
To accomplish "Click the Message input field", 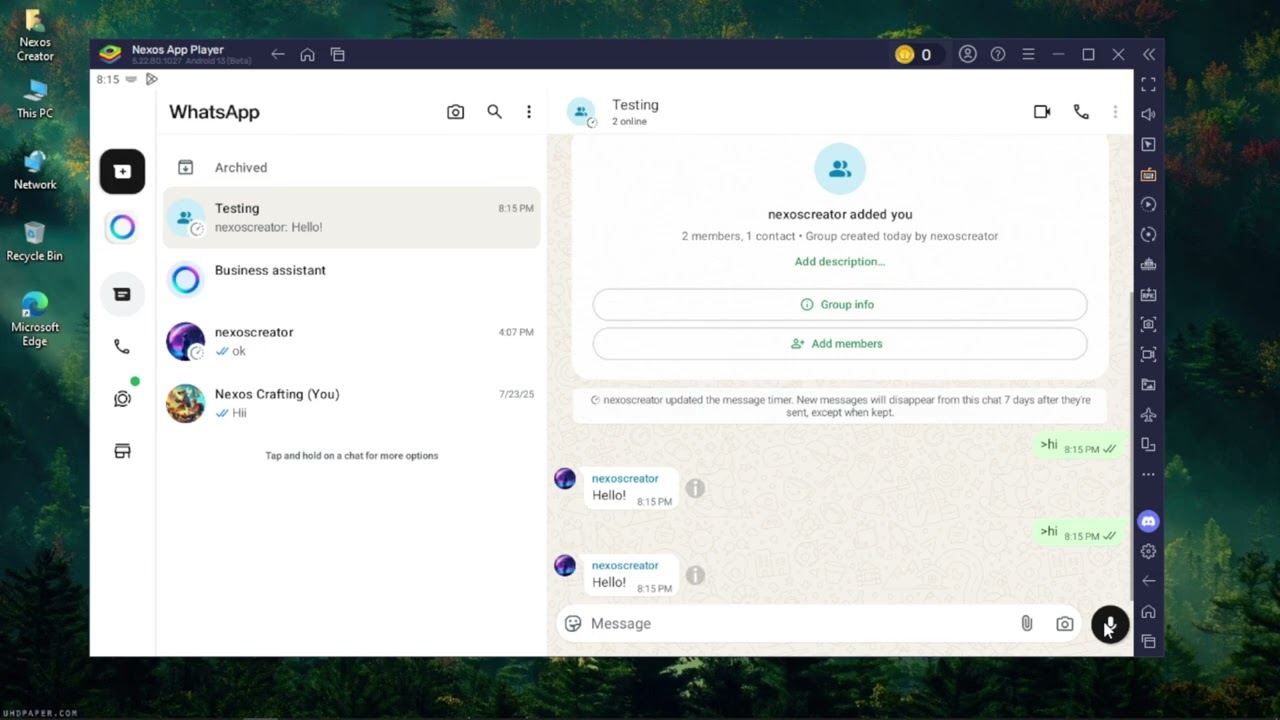I will point(800,623).
